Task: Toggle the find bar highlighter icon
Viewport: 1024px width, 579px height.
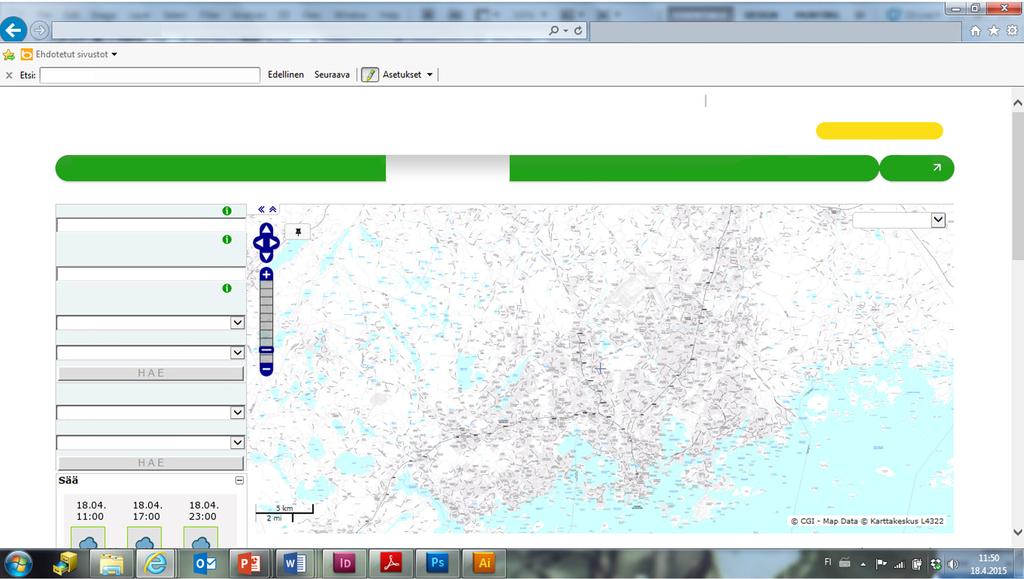Action: pos(370,74)
